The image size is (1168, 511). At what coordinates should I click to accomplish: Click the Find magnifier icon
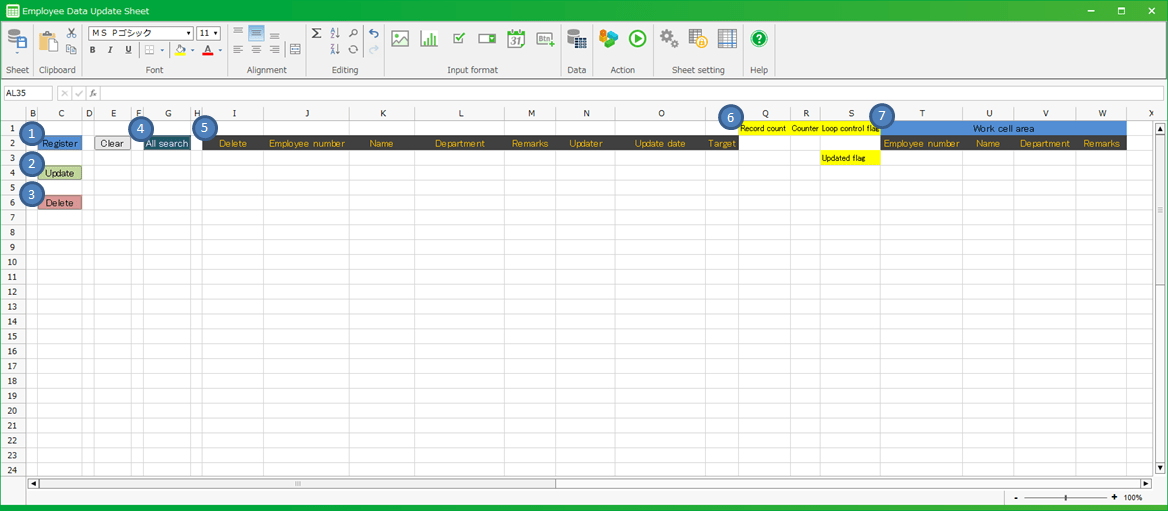(x=353, y=34)
